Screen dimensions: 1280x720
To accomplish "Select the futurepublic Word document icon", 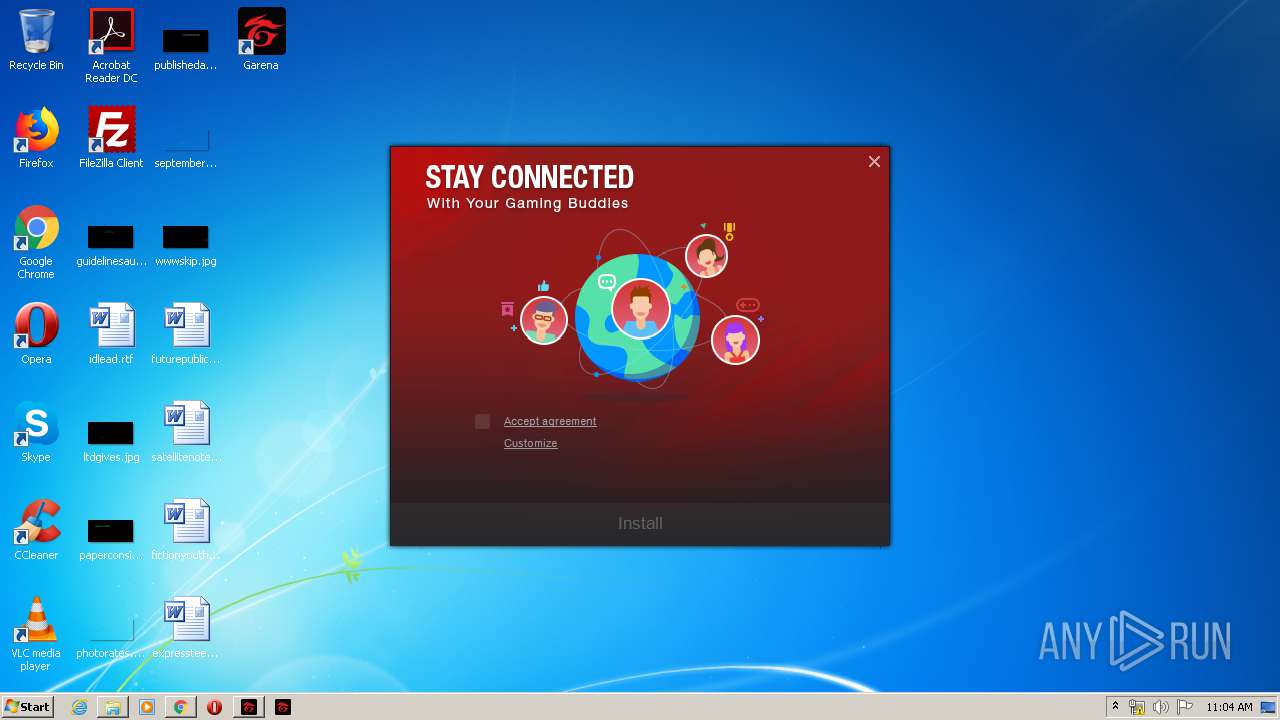I will 186,334.
